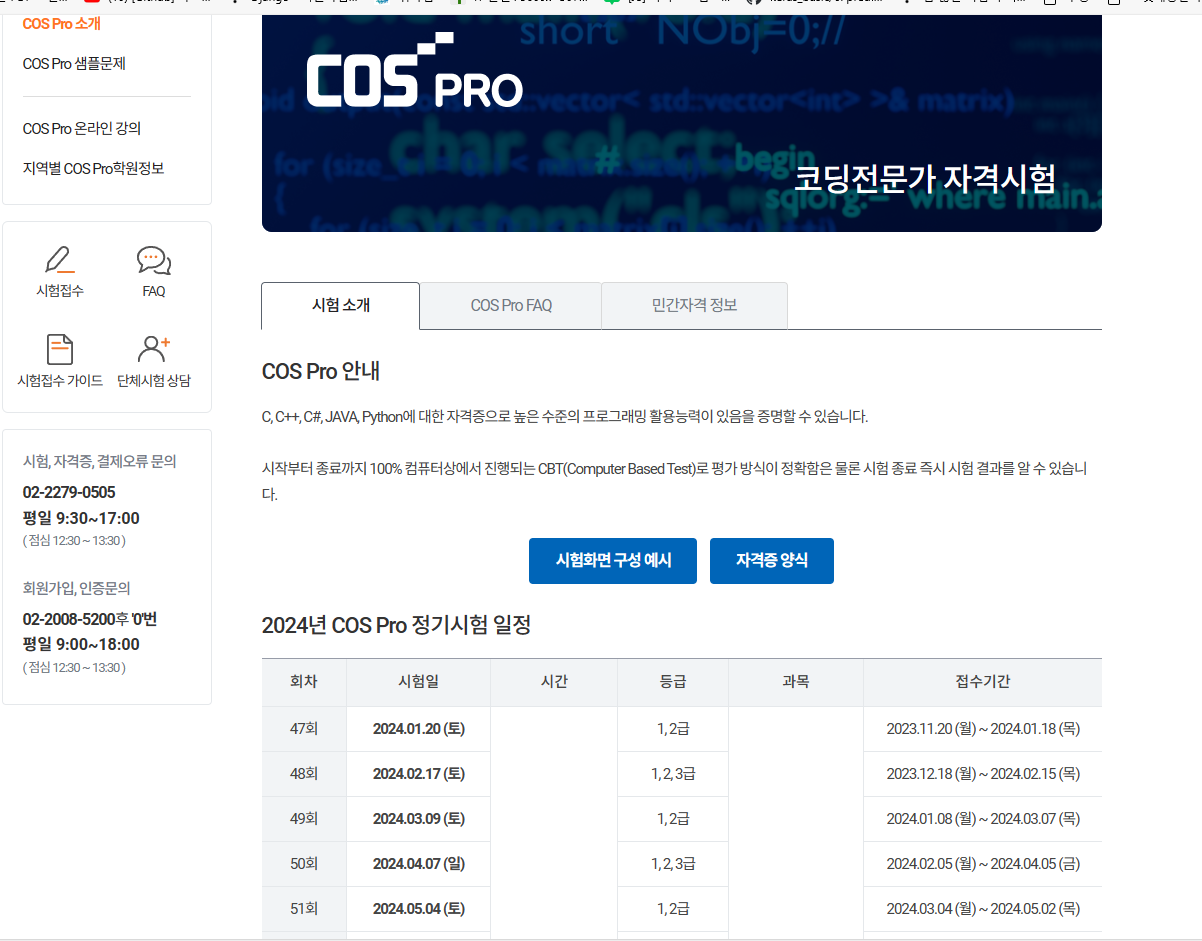The width and height of the screenshot is (1202, 941).
Task: Click exam date 2024.03.09 (토)
Action: pyautogui.click(x=418, y=819)
